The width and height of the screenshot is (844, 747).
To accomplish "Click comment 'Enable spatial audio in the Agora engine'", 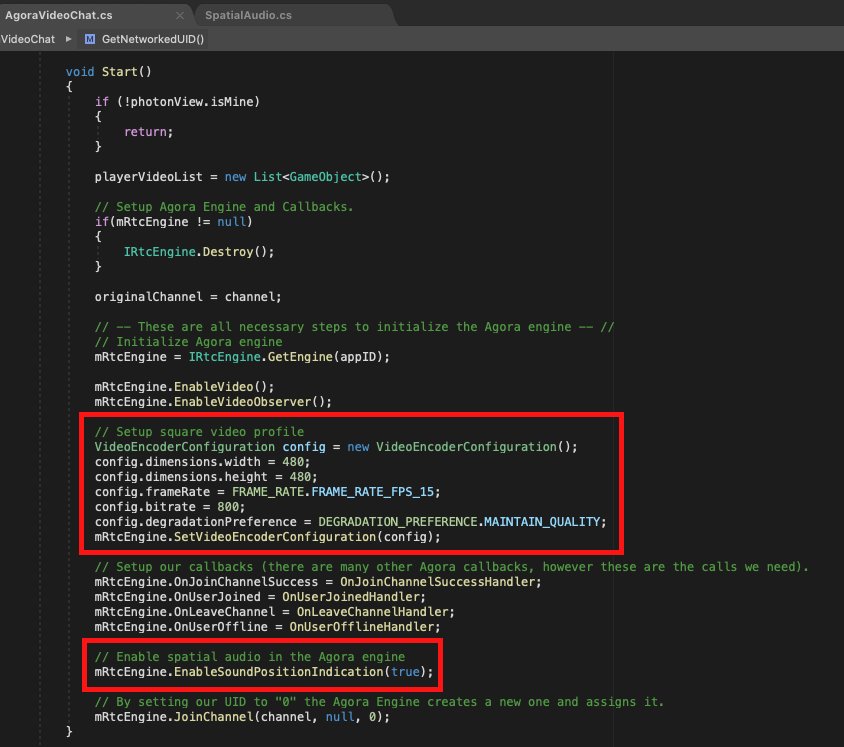I will (x=250, y=657).
